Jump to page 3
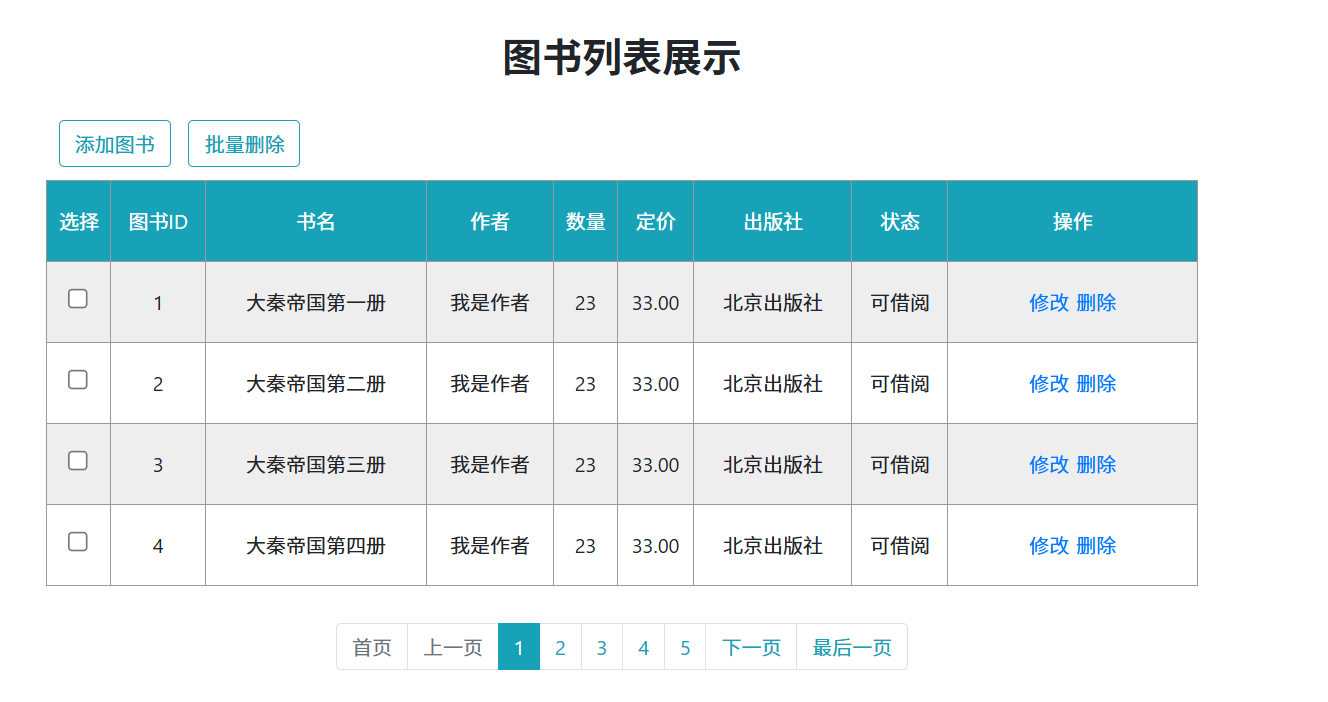Screen dimensions: 1328x702 point(602,647)
